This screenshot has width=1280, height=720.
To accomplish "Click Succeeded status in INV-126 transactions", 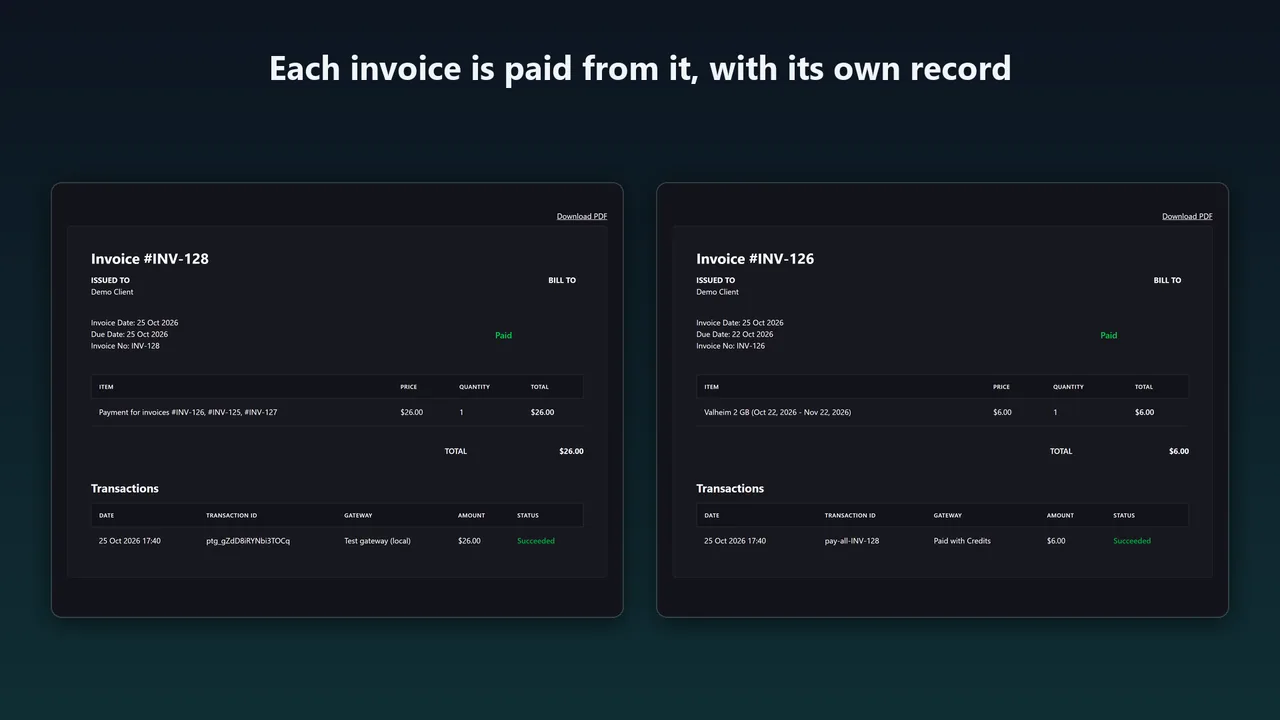I will click(1132, 541).
